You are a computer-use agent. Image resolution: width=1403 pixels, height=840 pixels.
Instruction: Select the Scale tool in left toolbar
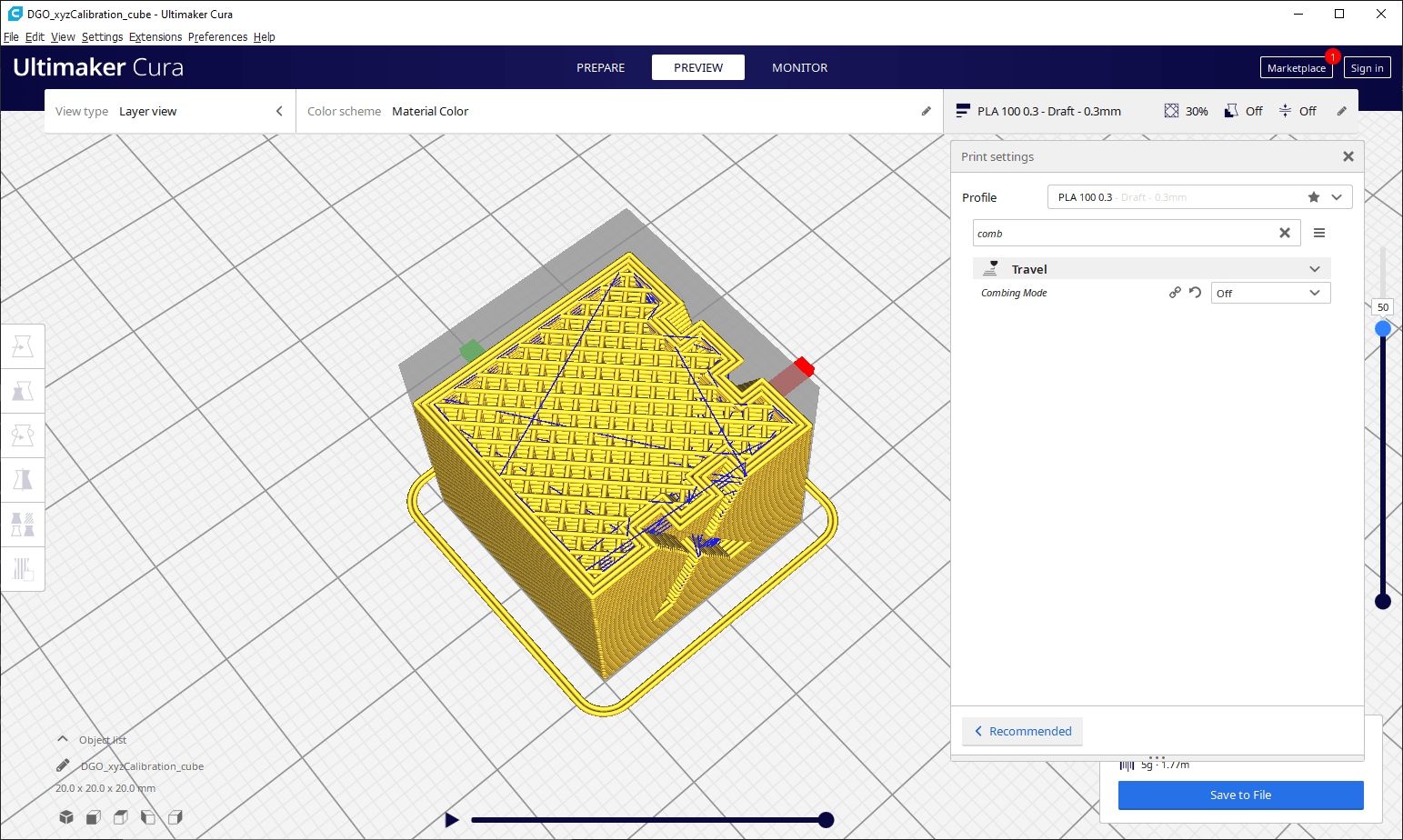(x=23, y=391)
